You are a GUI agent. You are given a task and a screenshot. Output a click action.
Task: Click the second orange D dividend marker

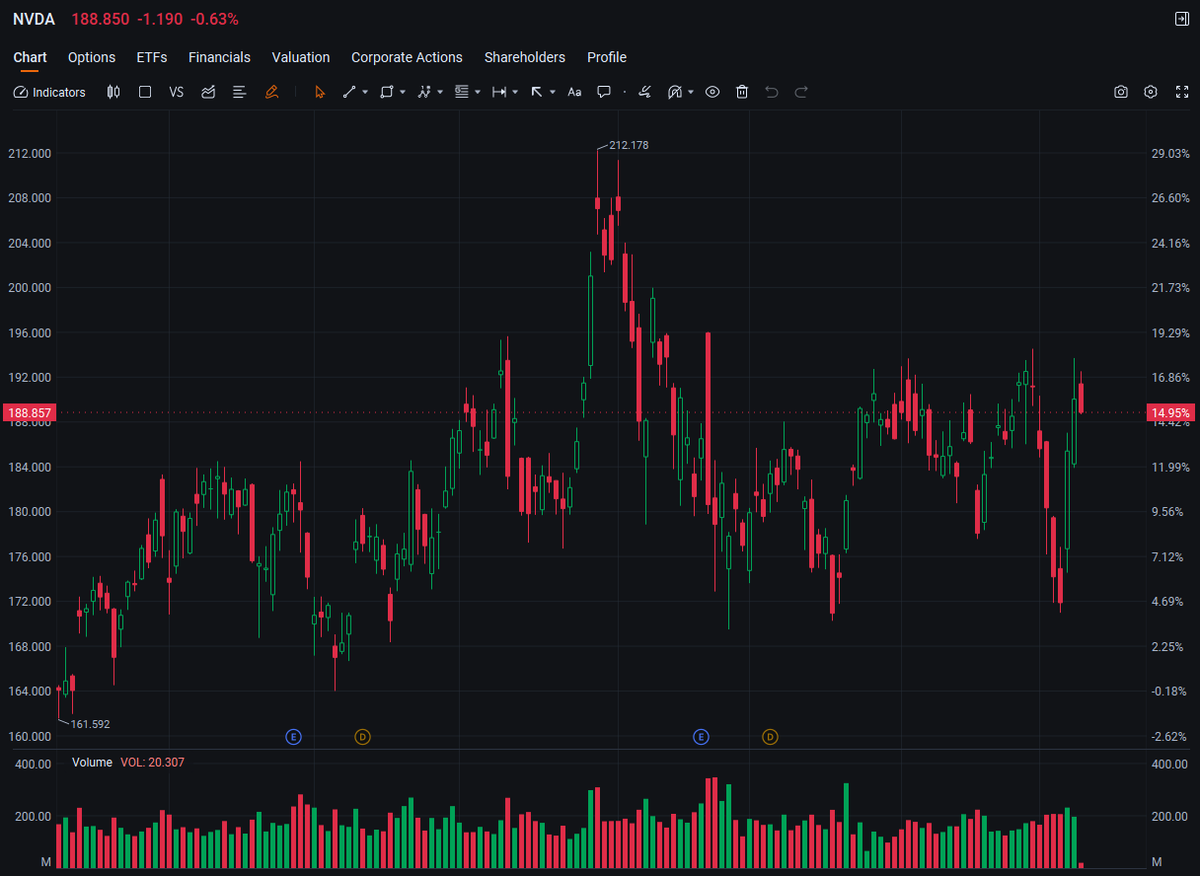[x=770, y=737]
